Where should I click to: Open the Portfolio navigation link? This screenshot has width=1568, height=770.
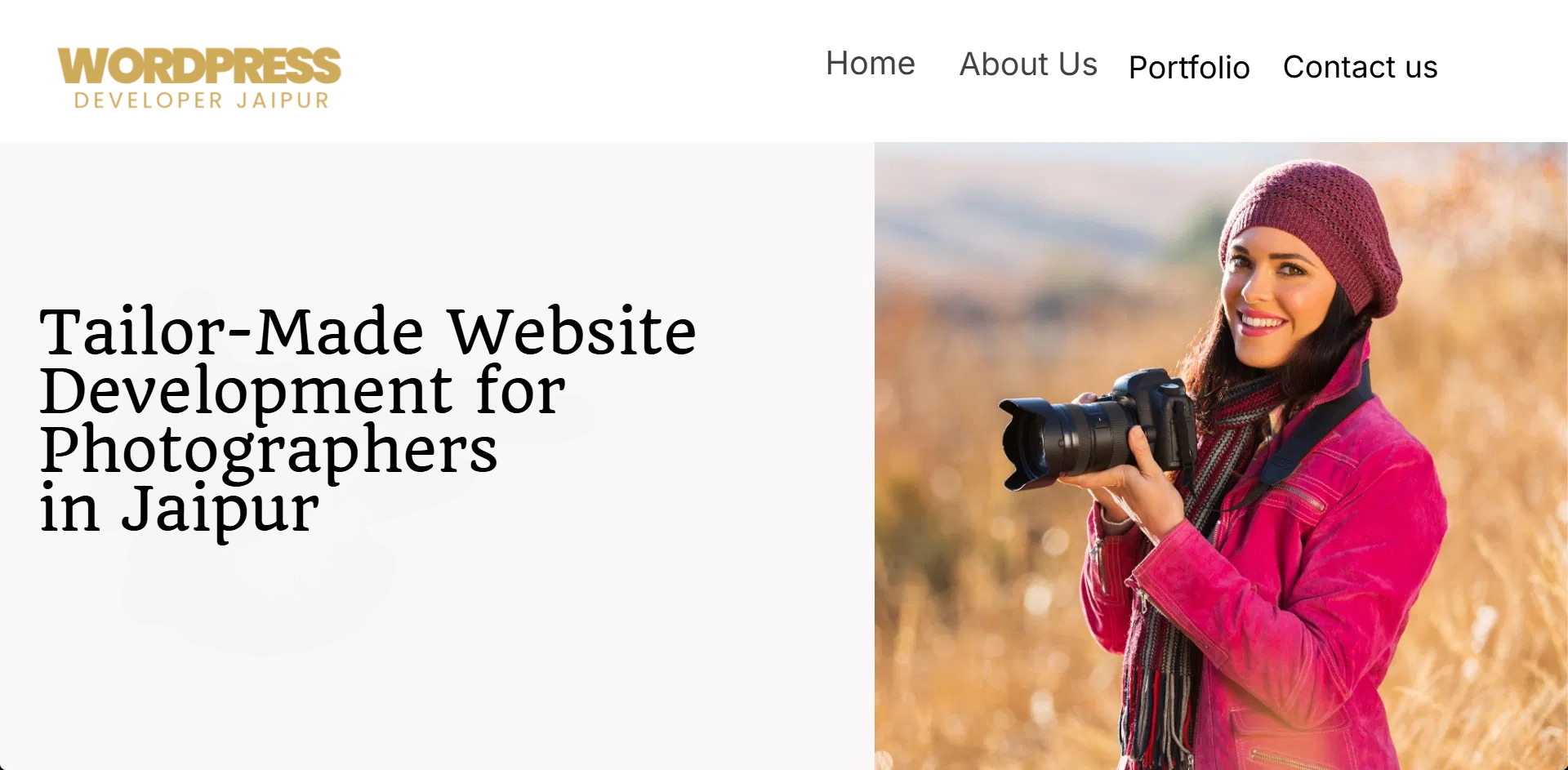(x=1189, y=68)
